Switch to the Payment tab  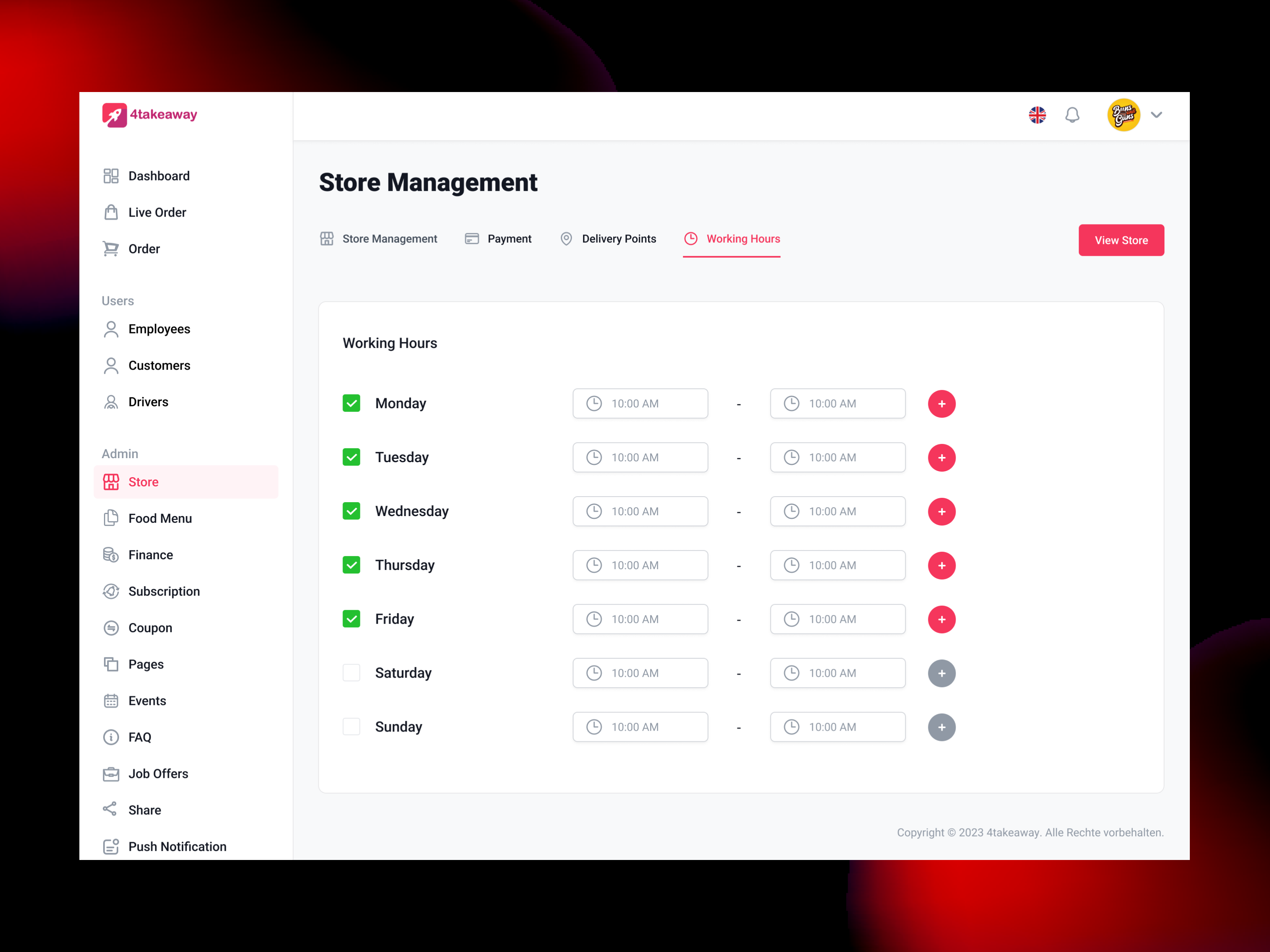pyautogui.click(x=509, y=239)
